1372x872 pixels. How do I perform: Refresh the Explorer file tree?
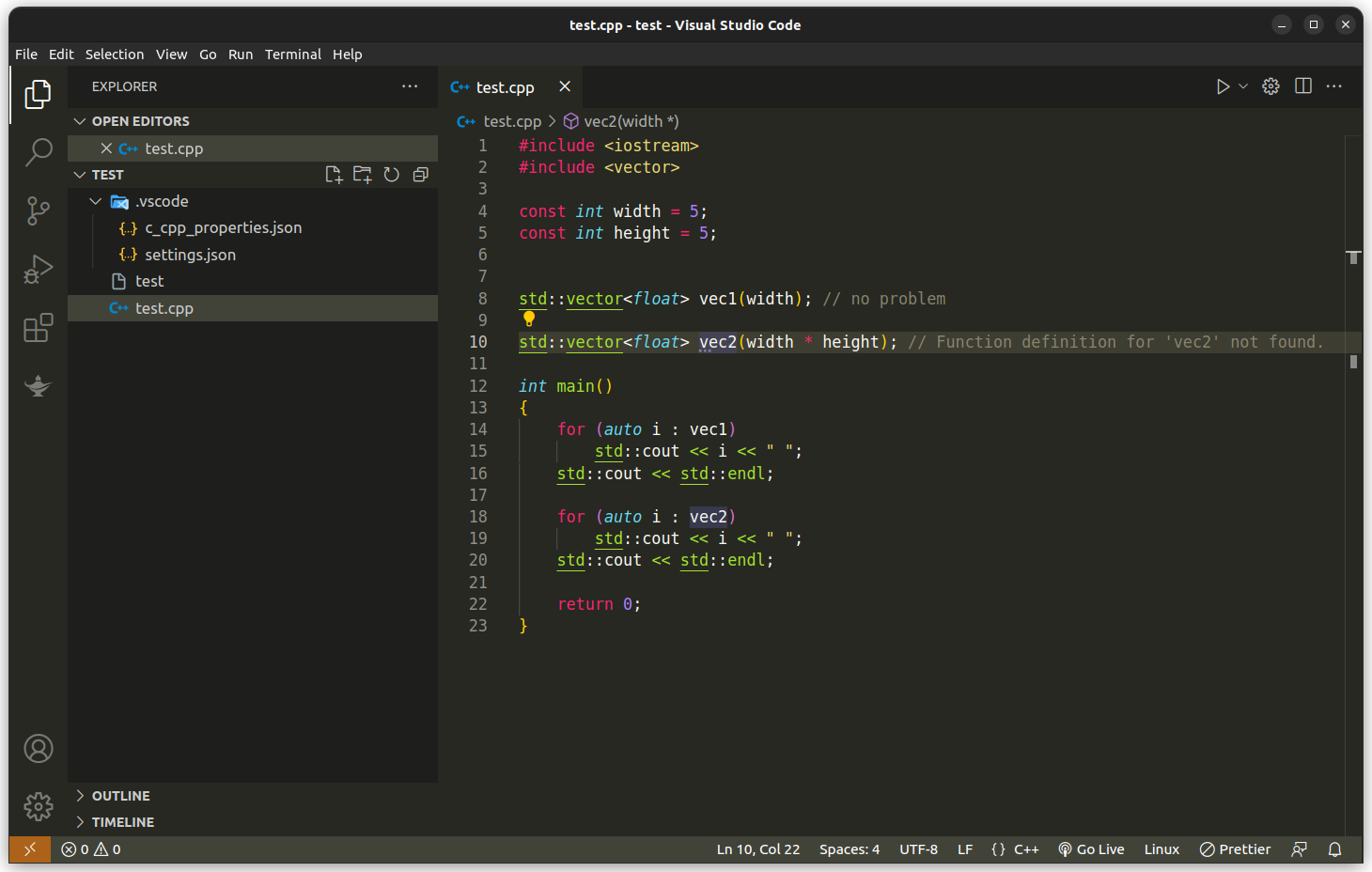tap(391, 174)
